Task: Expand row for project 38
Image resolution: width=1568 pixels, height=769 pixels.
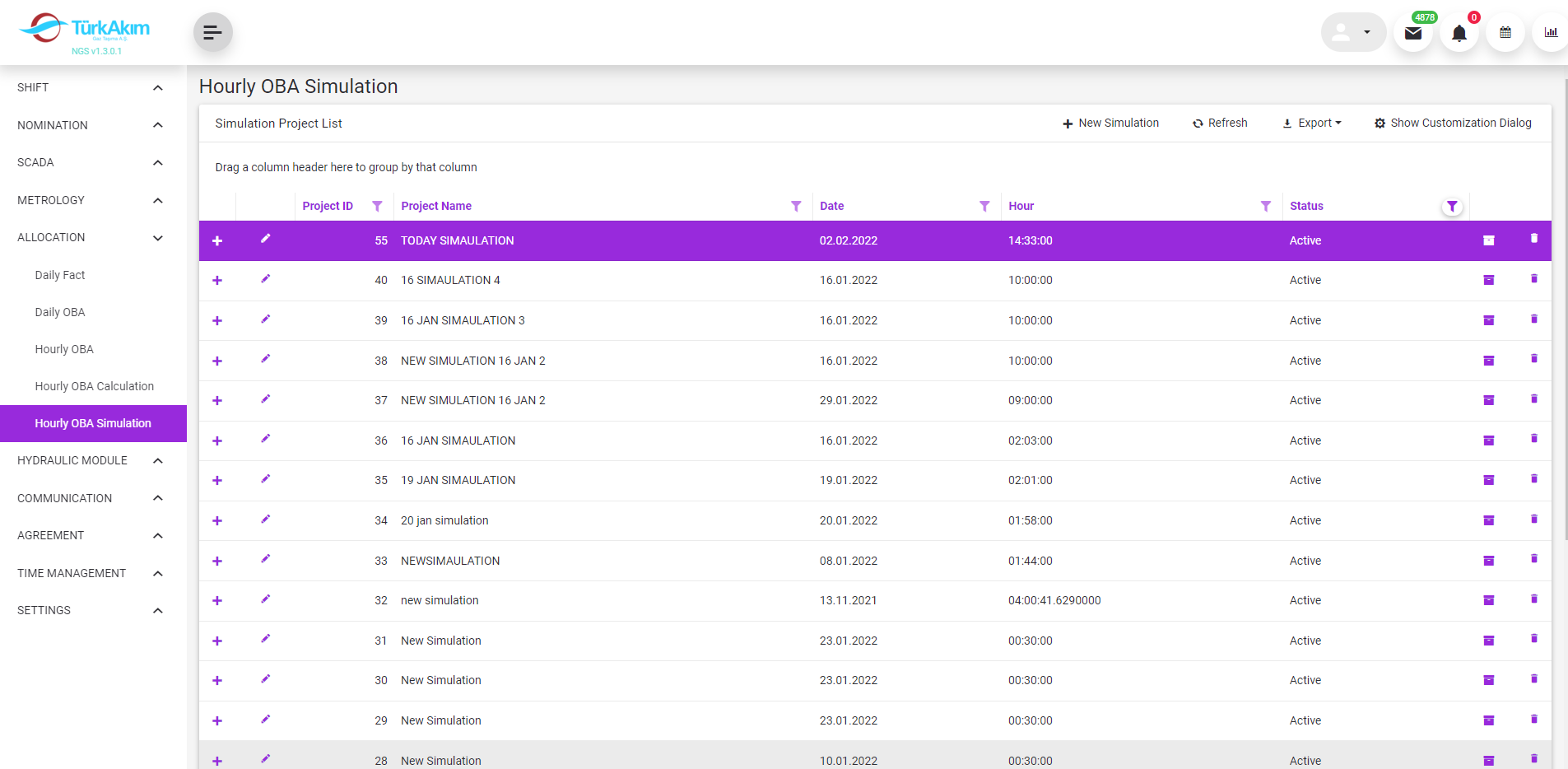Action: pyautogui.click(x=217, y=361)
